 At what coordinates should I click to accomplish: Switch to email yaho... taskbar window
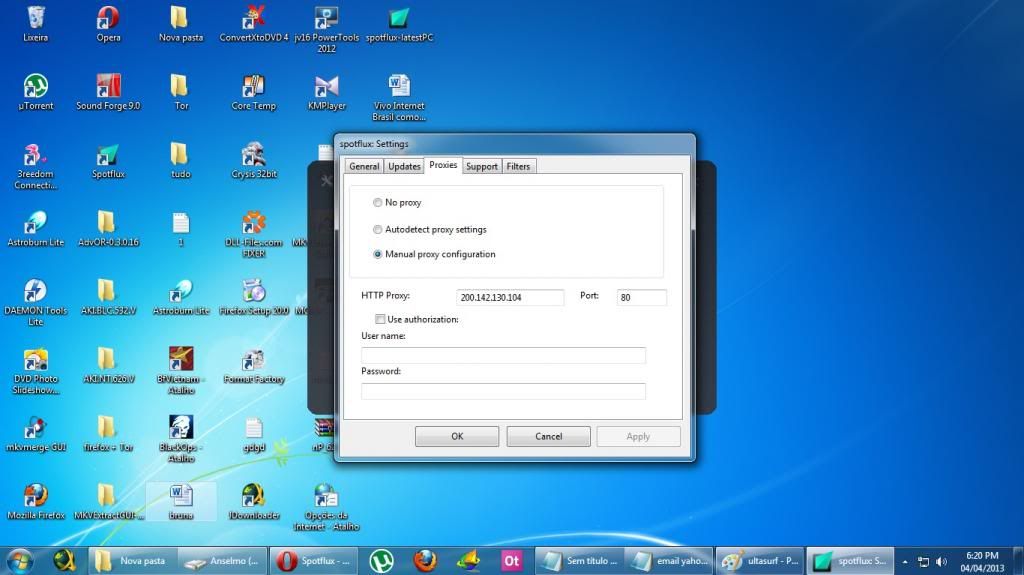tap(670, 561)
